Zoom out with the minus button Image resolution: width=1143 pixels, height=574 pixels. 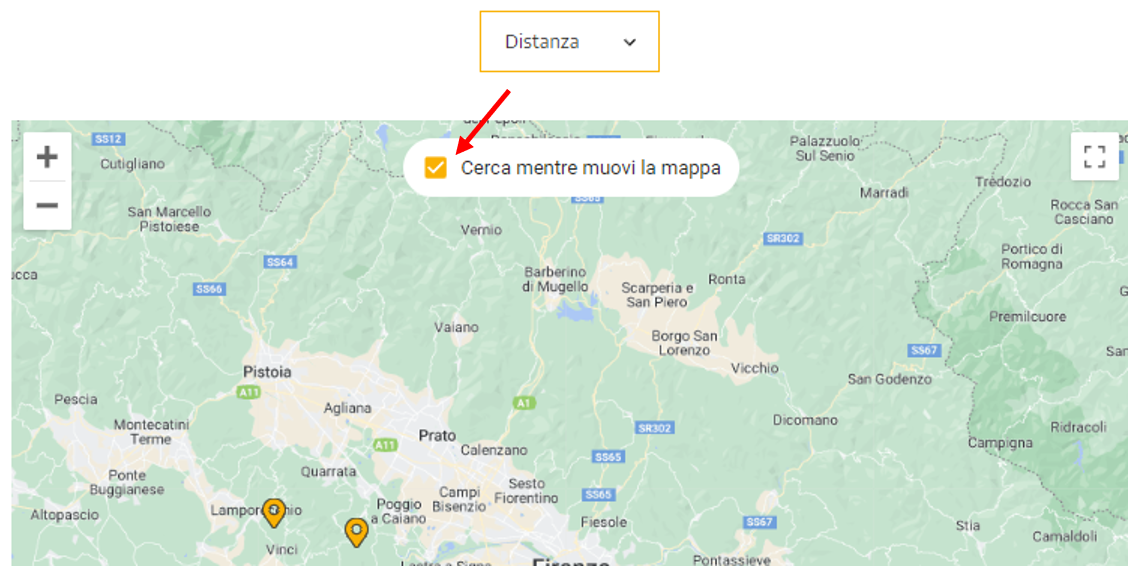[47, 206]
